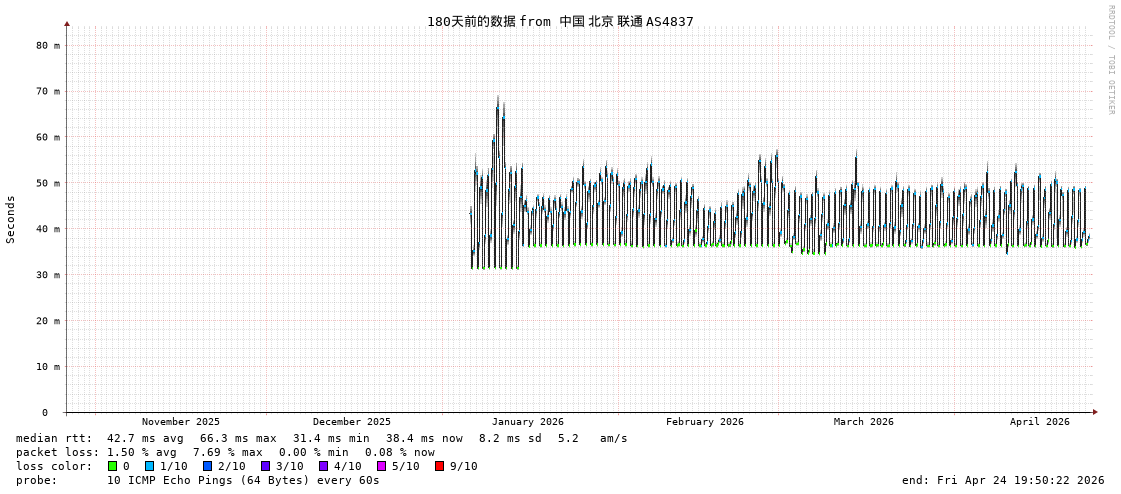Click the violet 4/10 loss swatch
Image resolution: width=1121 pixels, height=494 pixels.
324,466
